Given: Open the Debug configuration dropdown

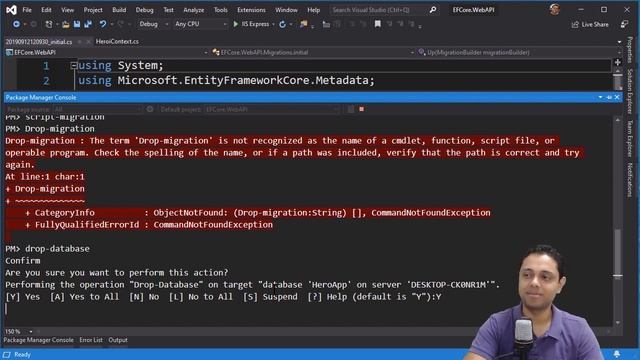Looking at the screenshot, I should pos(153,24).
